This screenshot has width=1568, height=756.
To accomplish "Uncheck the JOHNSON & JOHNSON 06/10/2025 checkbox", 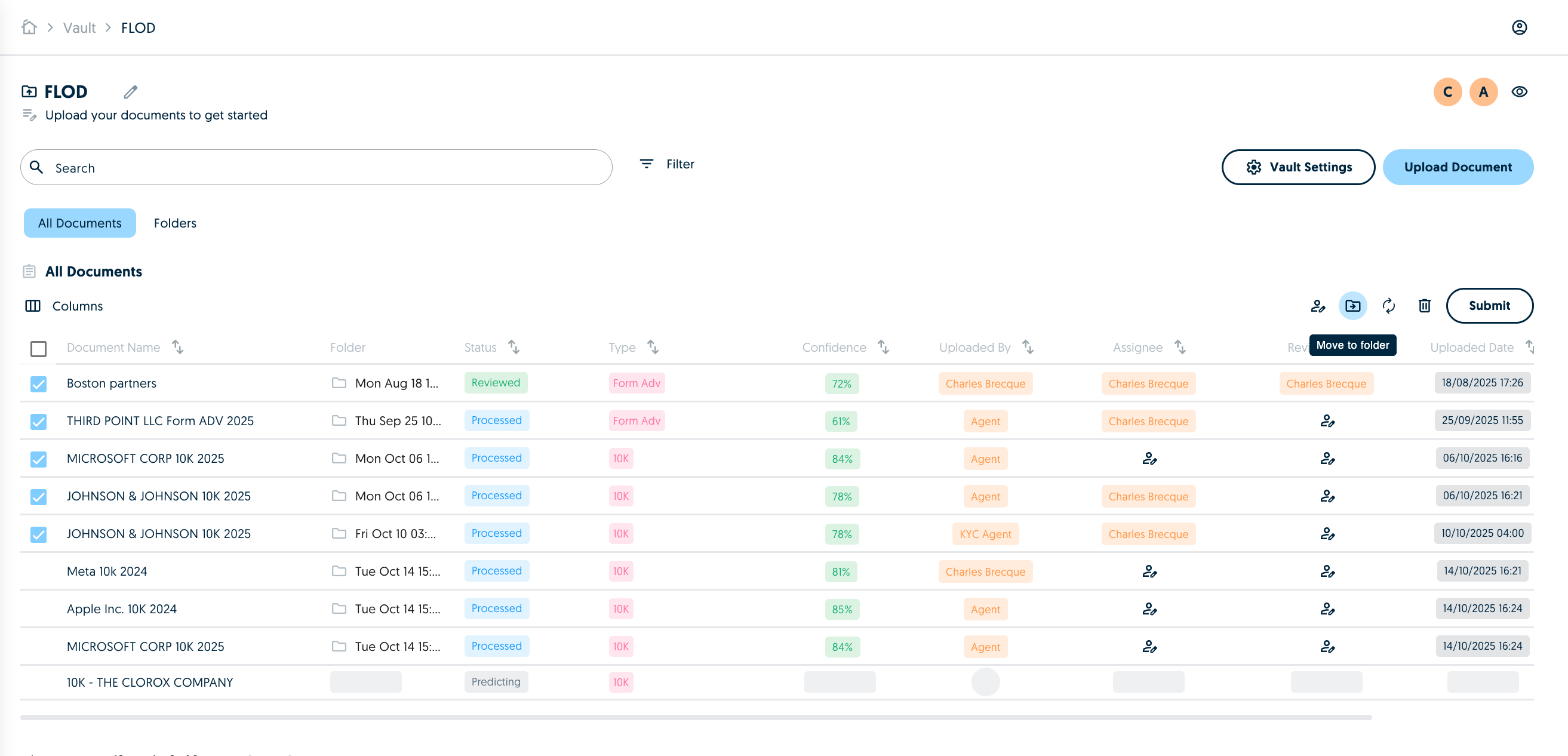I will tap(38, 497).
